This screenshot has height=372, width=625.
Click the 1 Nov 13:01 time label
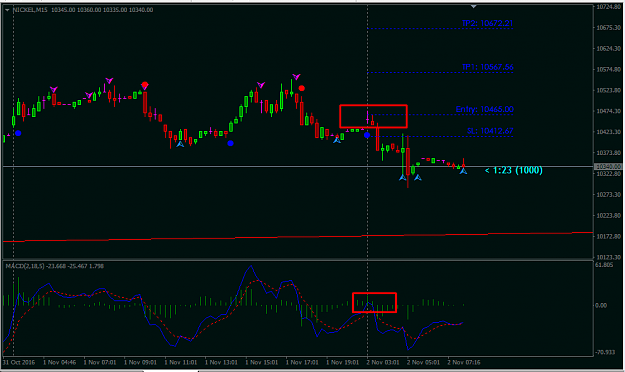(221, 362)
